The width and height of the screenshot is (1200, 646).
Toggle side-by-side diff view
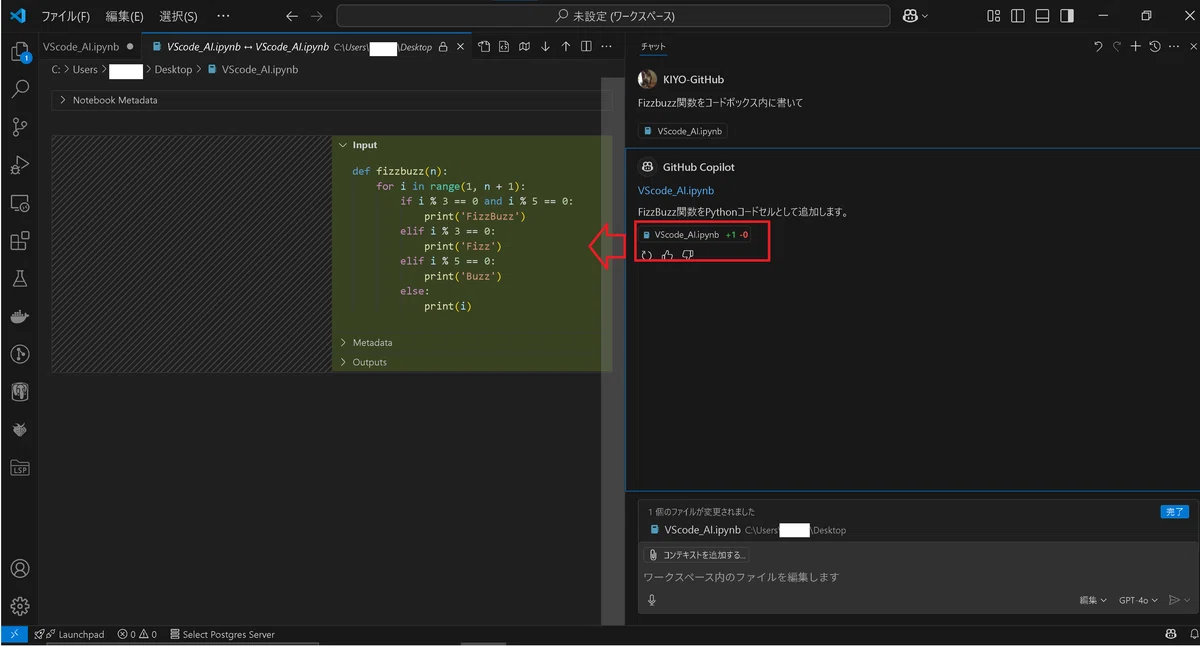tap(586, 46)
